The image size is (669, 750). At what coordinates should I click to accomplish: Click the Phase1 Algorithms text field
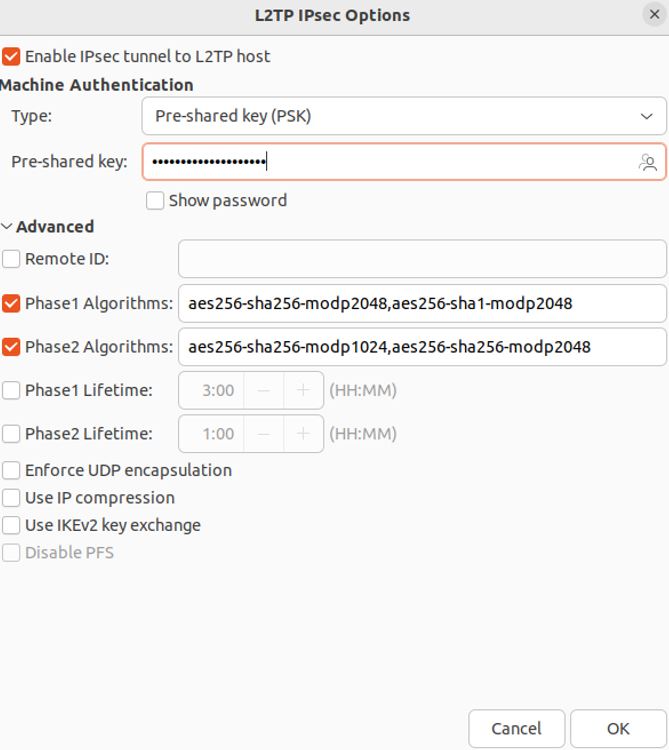[421, 303]
